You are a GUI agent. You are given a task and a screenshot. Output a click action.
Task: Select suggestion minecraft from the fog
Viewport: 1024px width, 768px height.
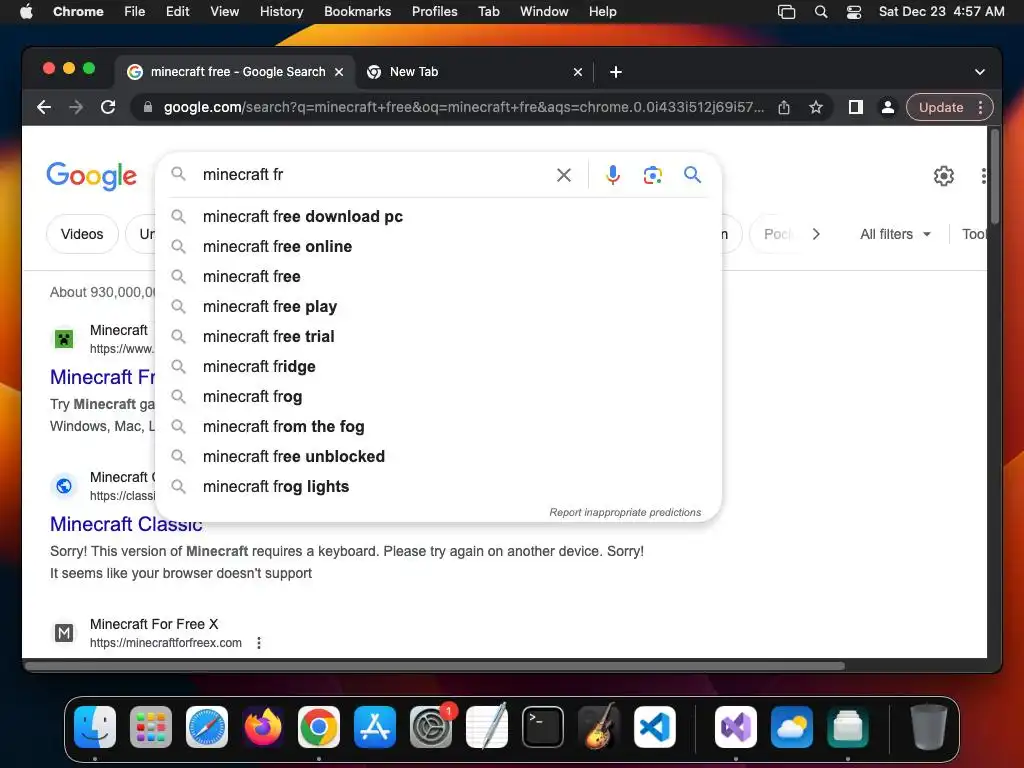click(439, 426)
